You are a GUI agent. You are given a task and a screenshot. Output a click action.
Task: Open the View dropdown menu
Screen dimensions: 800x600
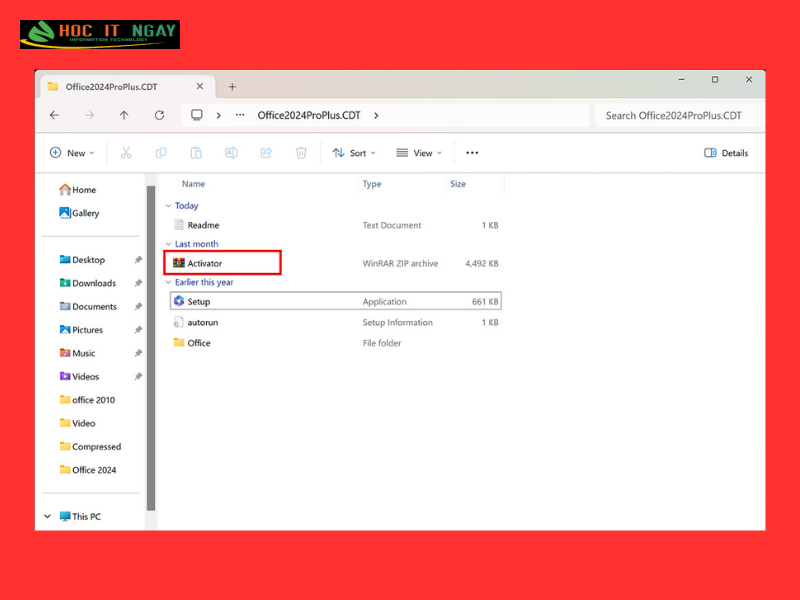click(419, 153)
